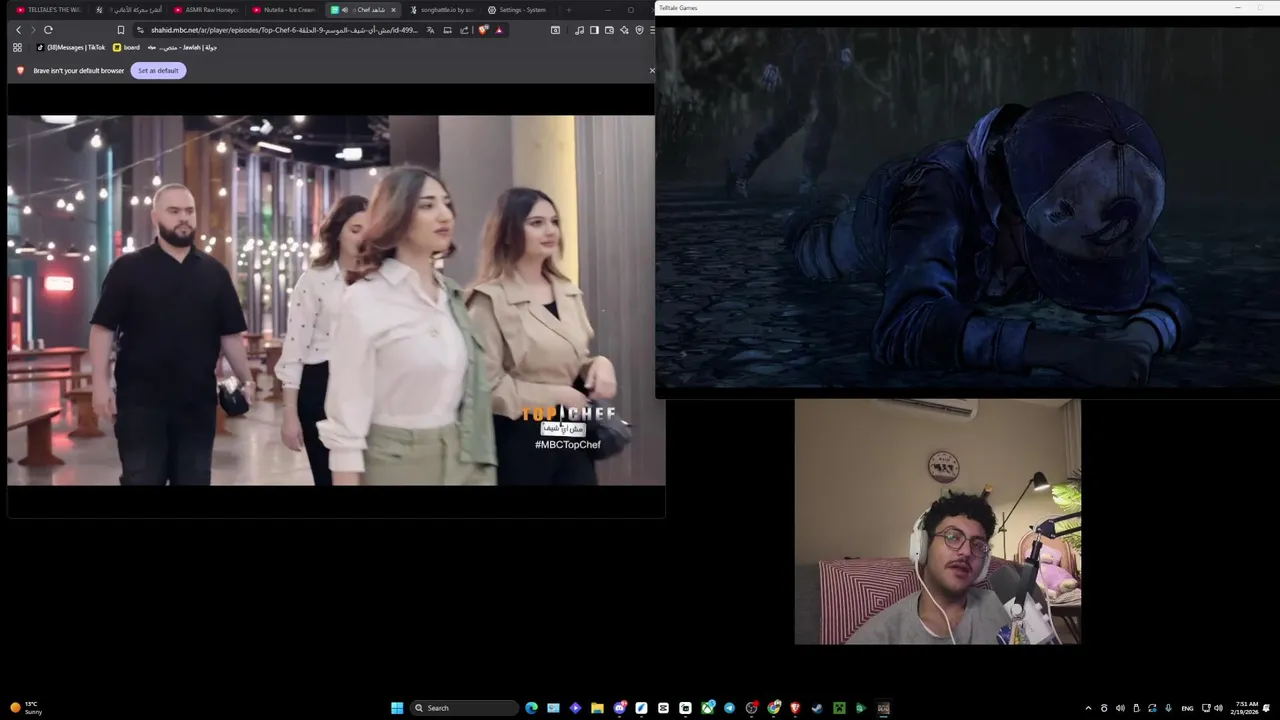Open CapCut from the taskbar
The height and width of the screenshot is (720, 1280).
point(663,708)
